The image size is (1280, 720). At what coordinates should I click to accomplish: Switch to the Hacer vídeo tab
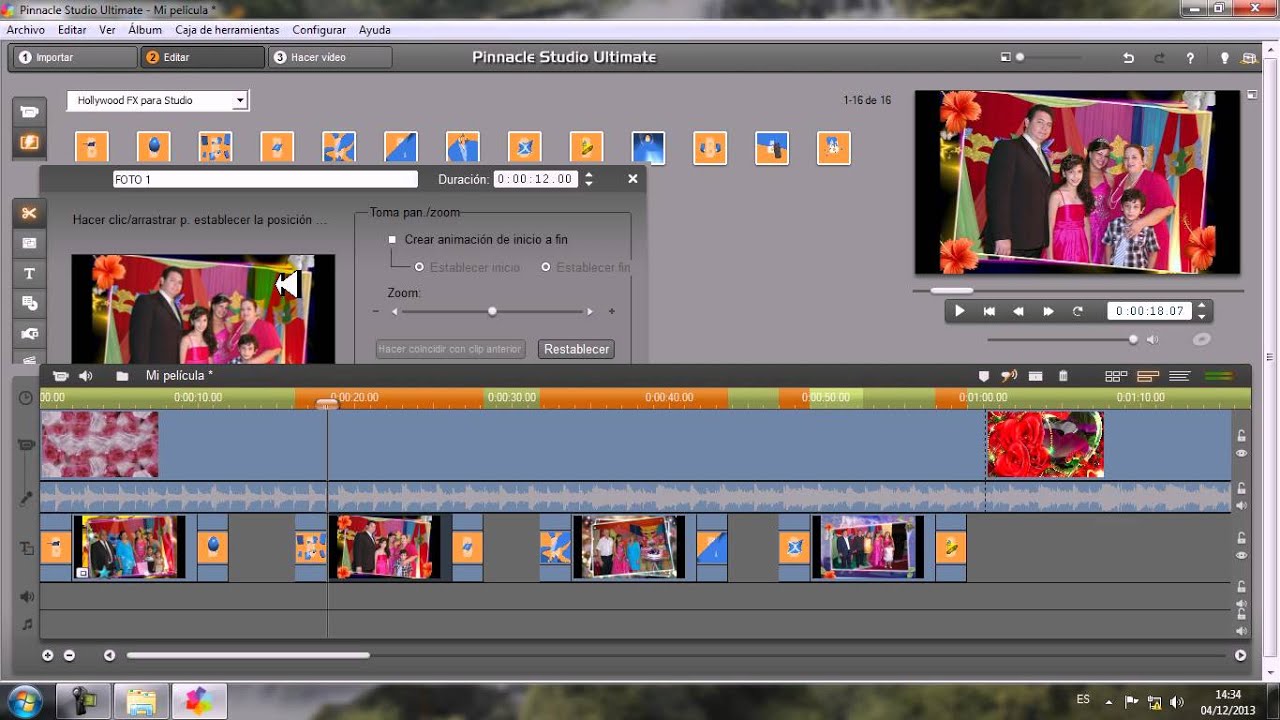point(329,57)
